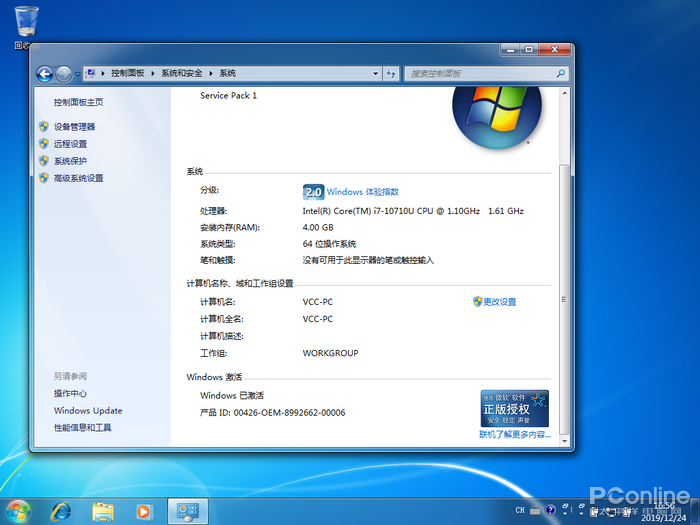Open Windows Media Player from taskbar
Screen dimensions: 700x525
pyautogui.click(x=144, y=510)
